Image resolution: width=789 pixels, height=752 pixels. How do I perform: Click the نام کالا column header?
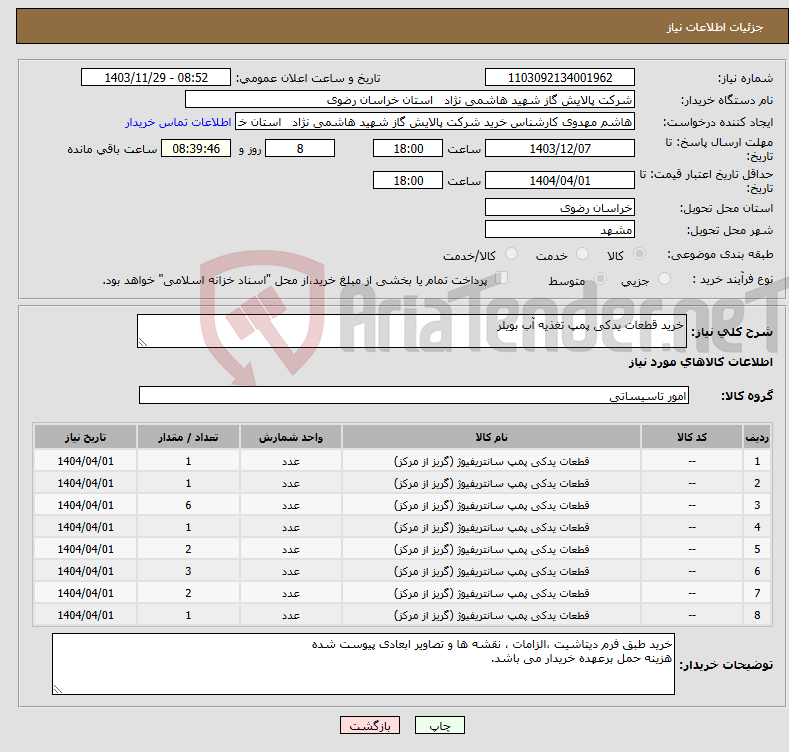point(491,437)
